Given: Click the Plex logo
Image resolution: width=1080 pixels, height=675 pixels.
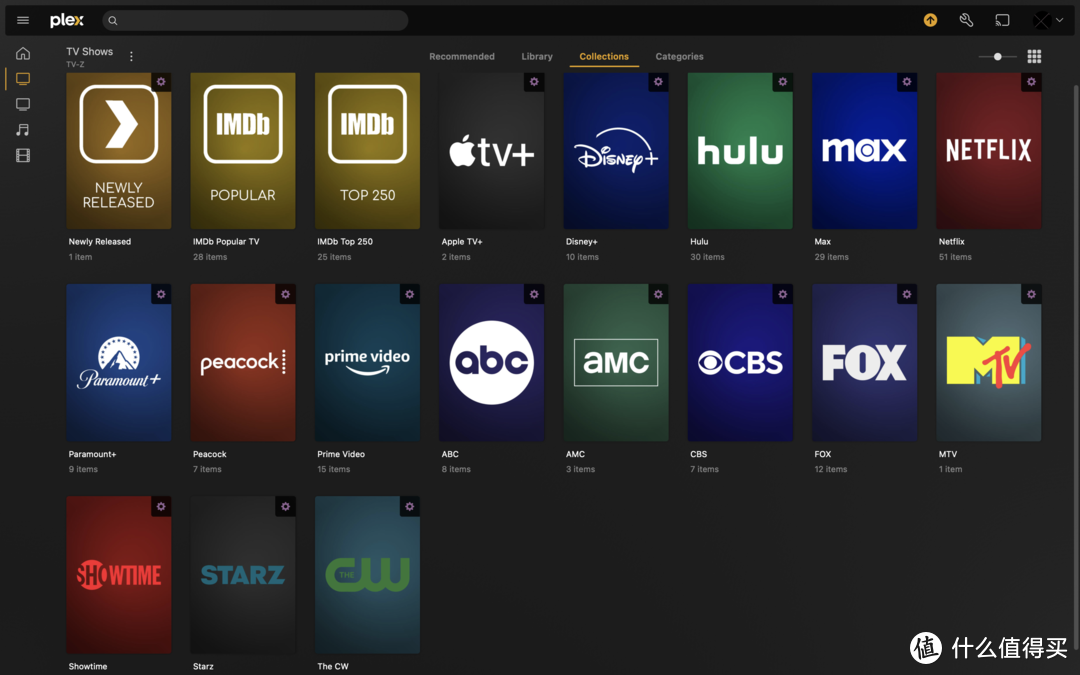Looking at the screenshot, I should (x=67, y=21).
